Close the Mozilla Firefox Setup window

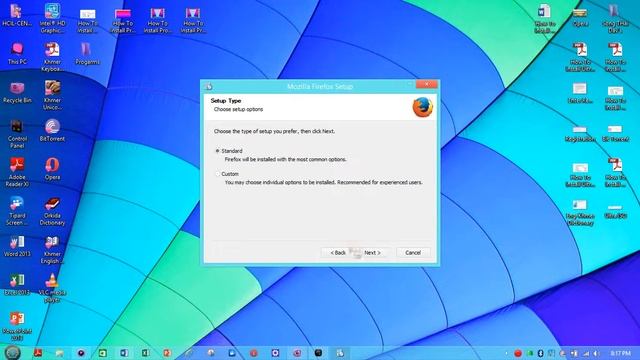pyautogui.click(x=427, y=84)
